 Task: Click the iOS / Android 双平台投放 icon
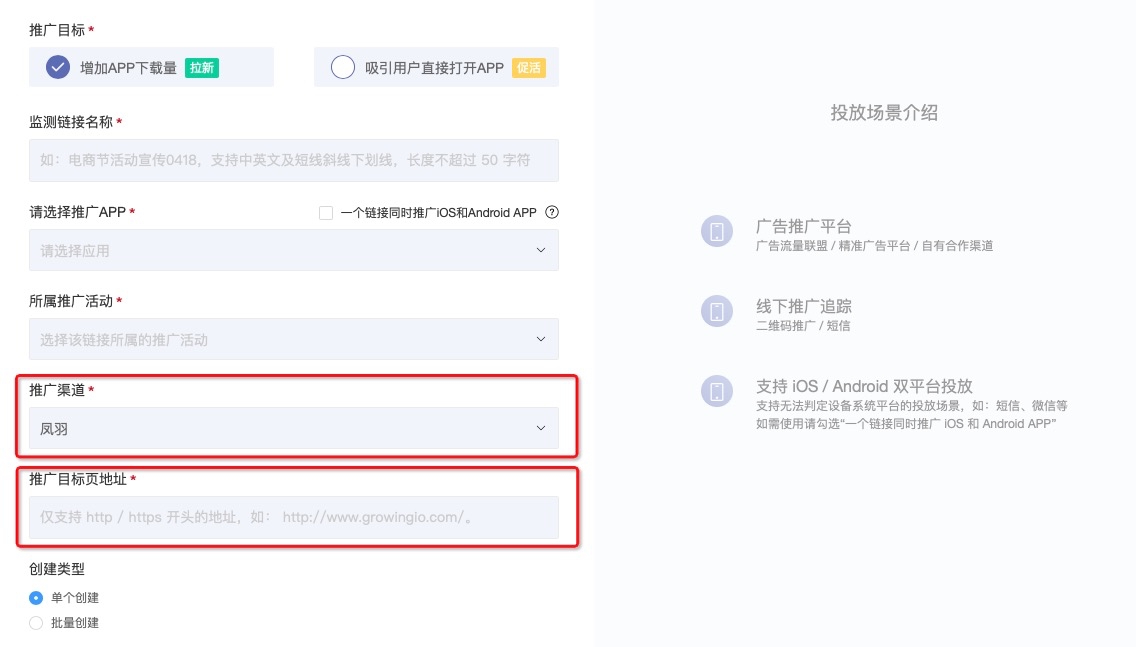point(717,391)
